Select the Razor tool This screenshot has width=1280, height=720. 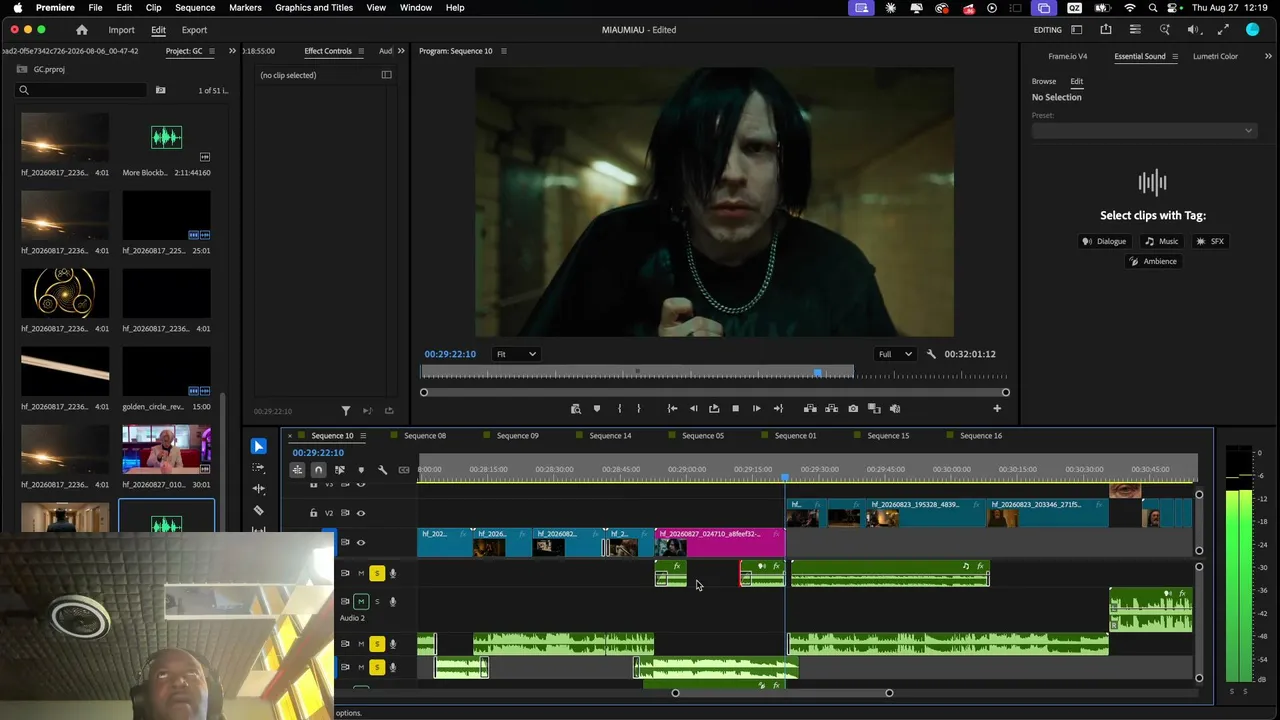coord(259,511)
